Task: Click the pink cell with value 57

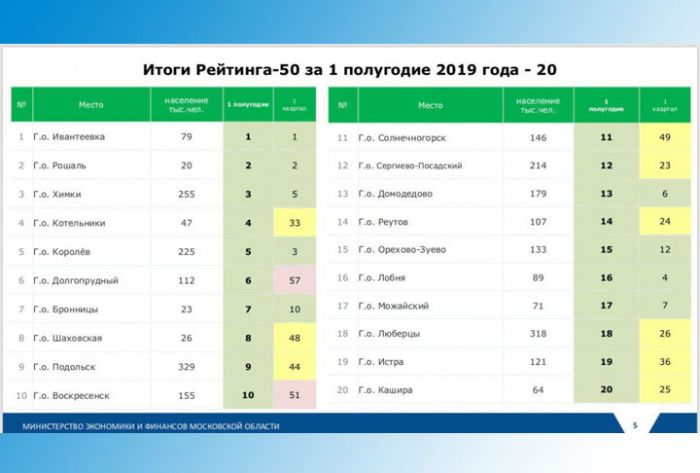Action: (294, 281)
